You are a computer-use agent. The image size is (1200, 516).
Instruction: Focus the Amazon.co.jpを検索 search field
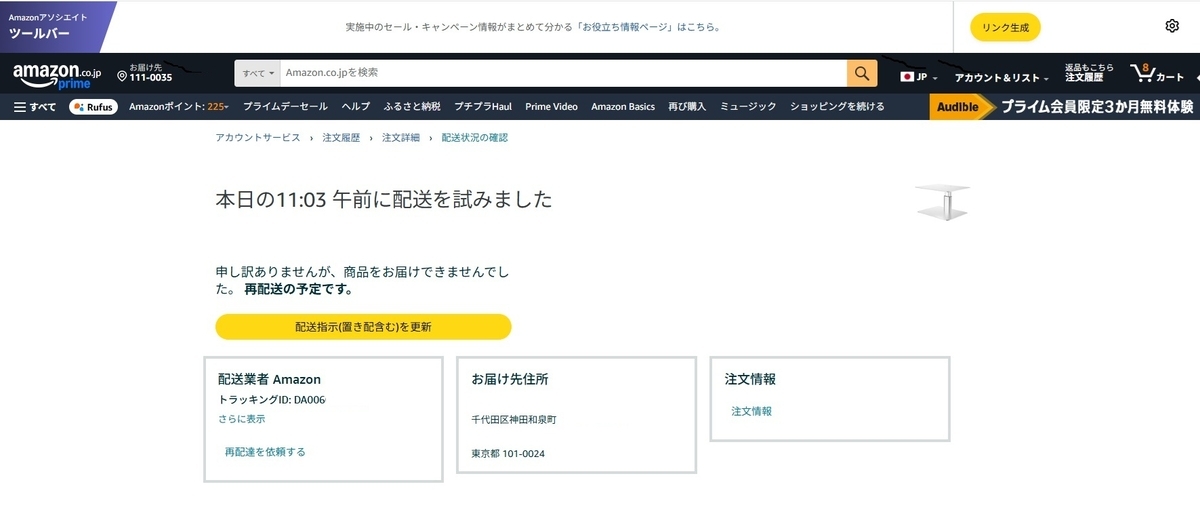(x=562, y=73)
